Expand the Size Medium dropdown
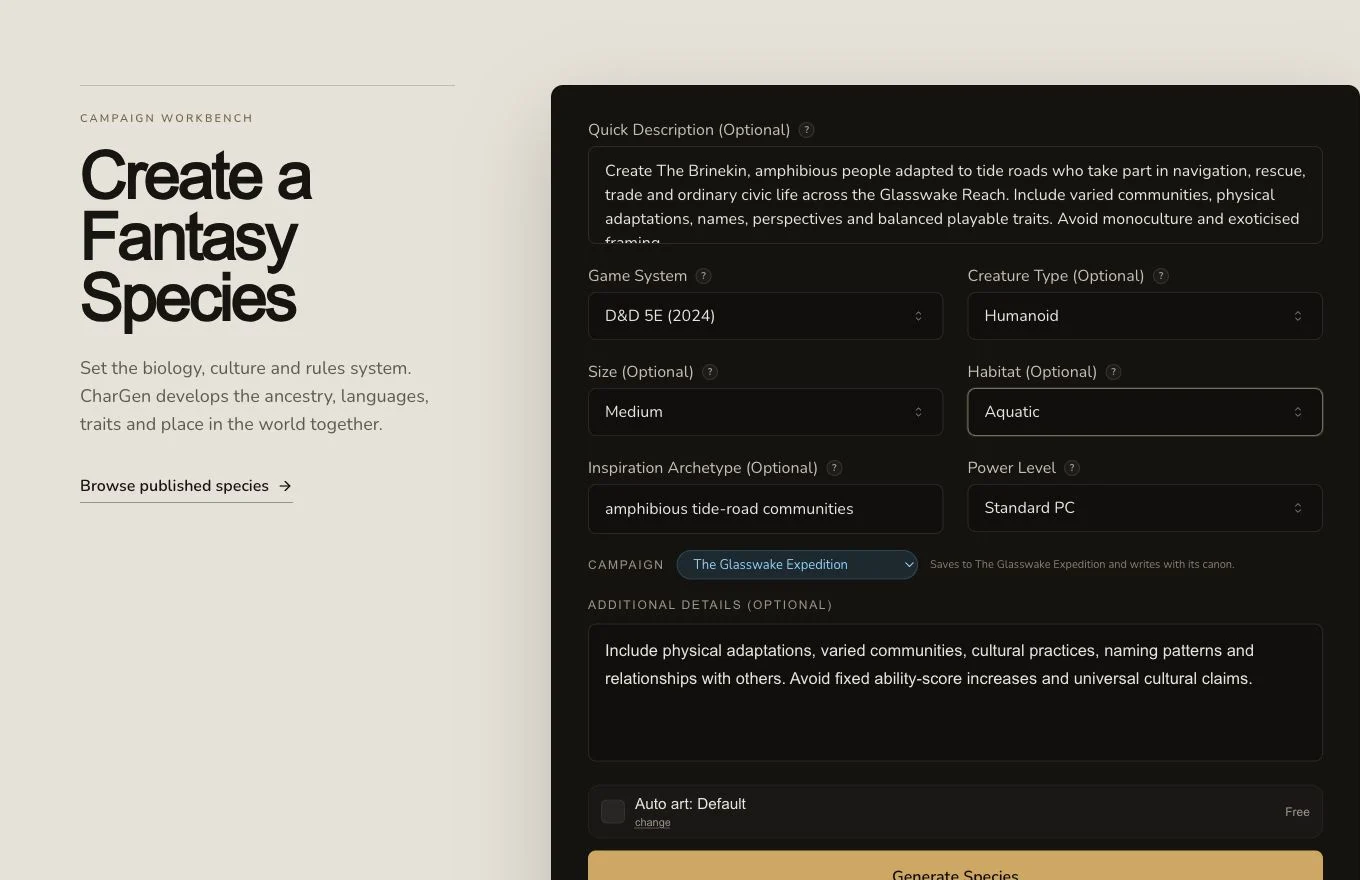 765,412
